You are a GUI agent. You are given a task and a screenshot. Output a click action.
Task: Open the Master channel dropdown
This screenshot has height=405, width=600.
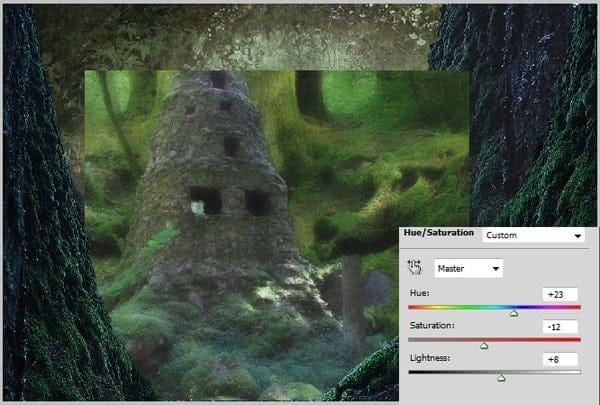(x=468, y=268)
